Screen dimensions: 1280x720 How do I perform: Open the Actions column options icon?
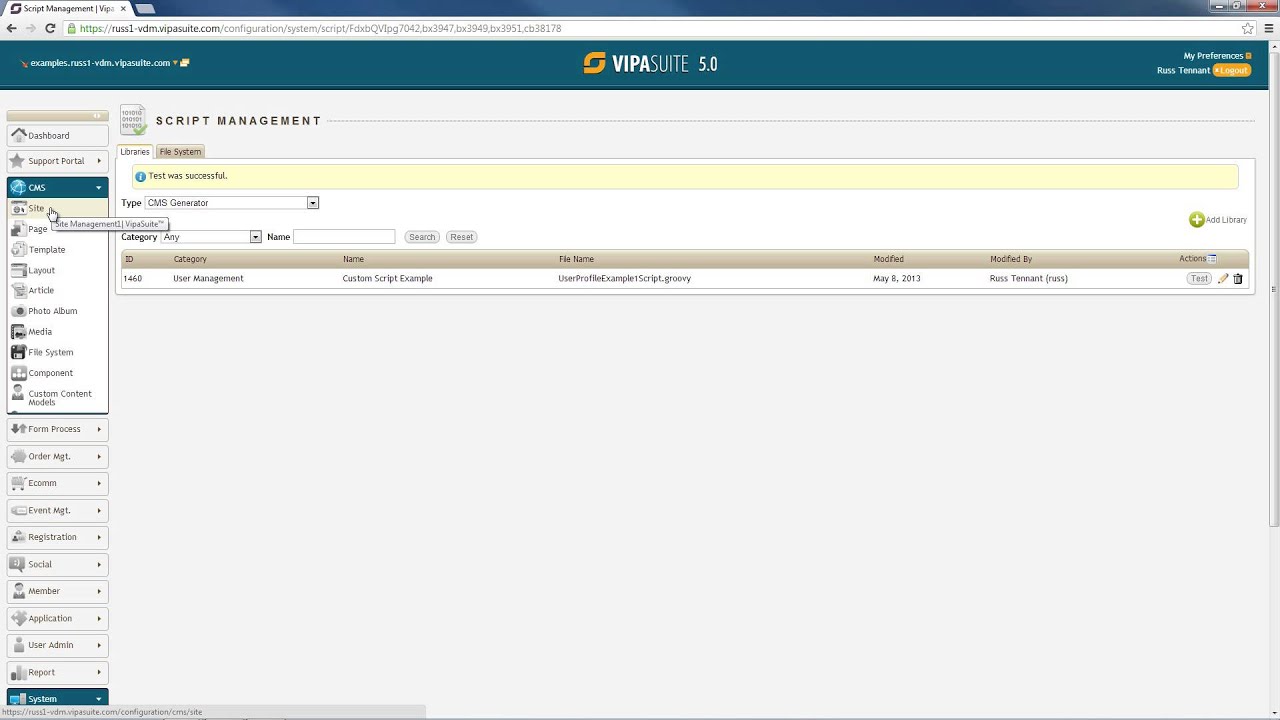point(1212,259)
